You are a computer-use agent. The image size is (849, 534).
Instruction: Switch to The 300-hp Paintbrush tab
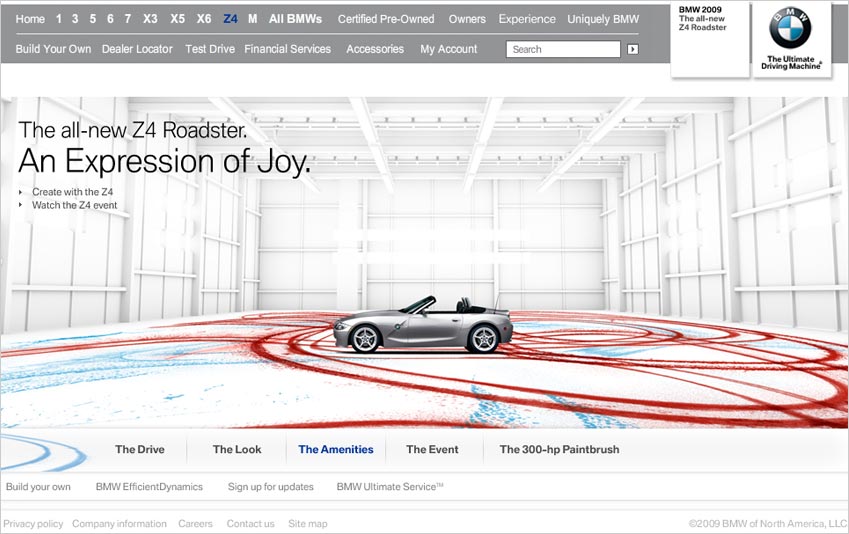click(559, 449)
